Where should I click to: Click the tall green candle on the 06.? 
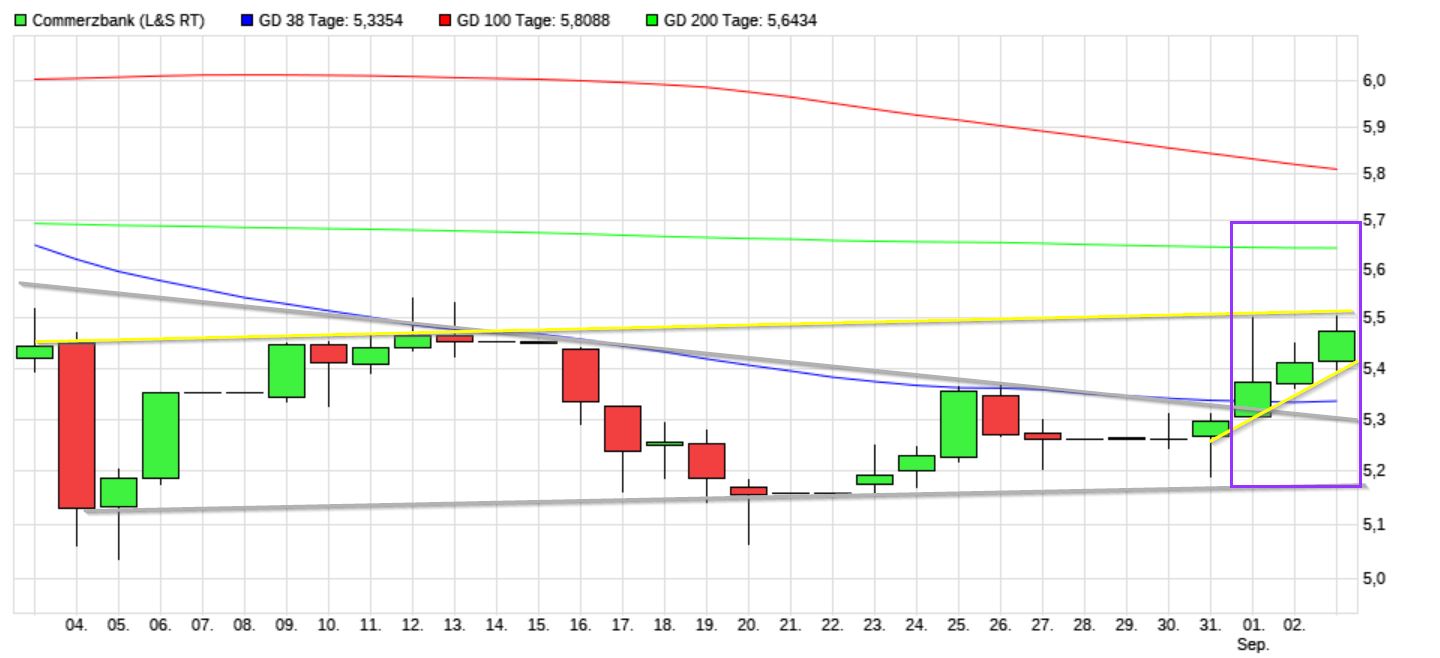point(160,435)
